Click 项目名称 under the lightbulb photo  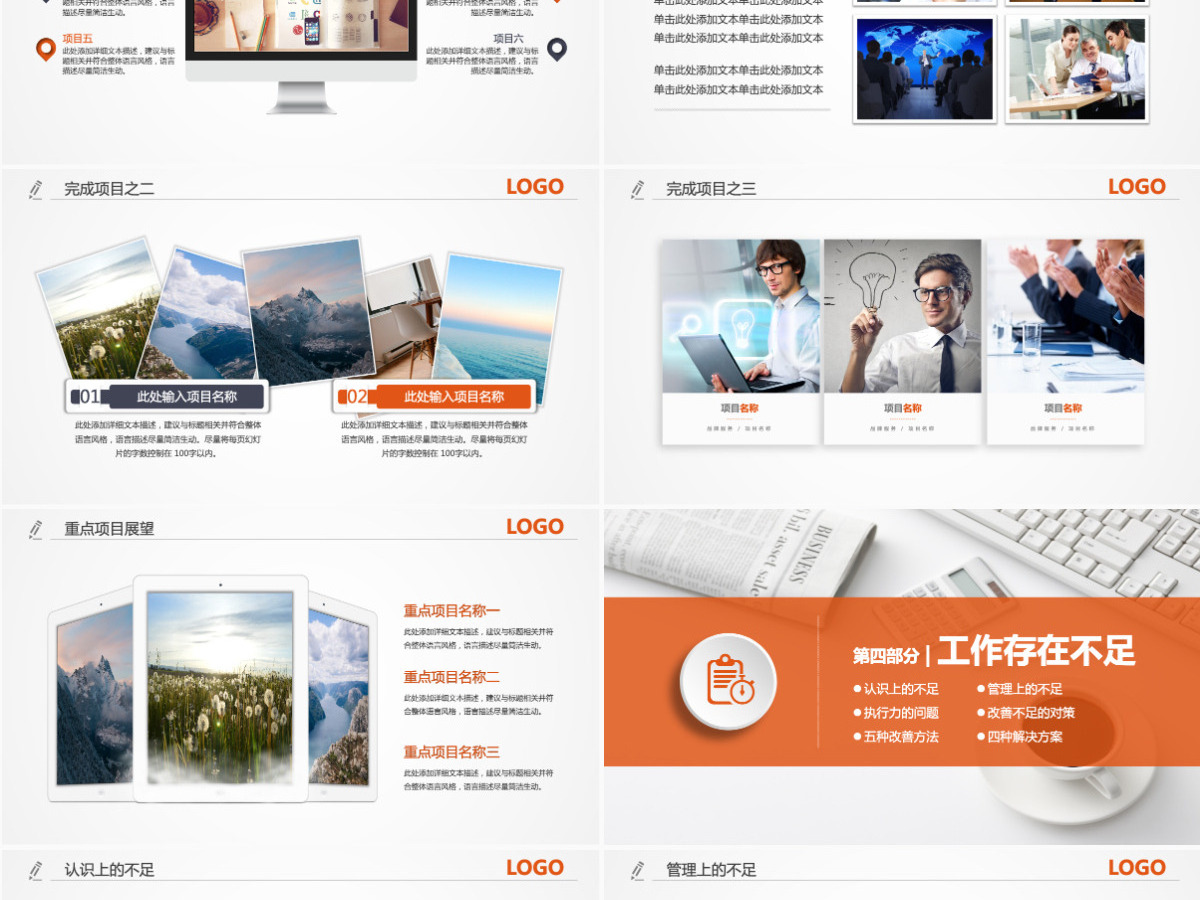click(903, 408)
